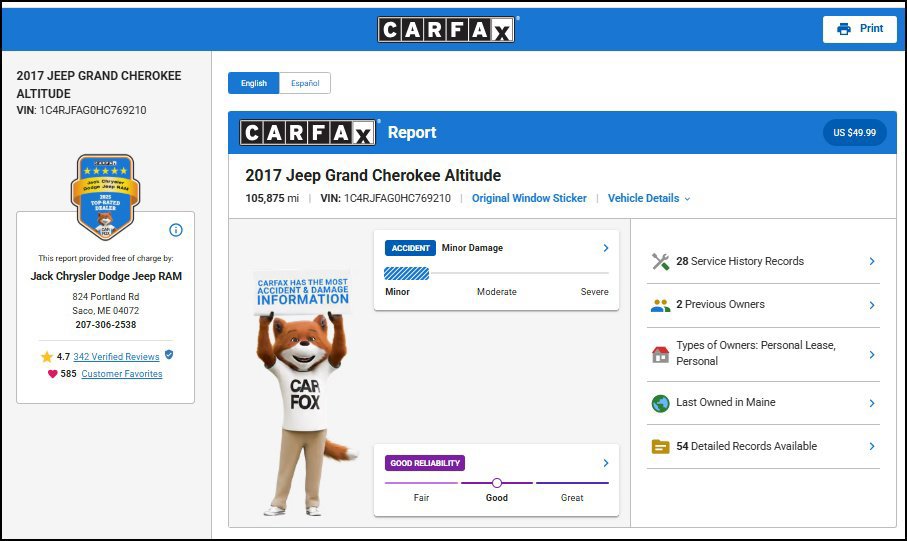
Task: Click the pink heart favorites icon
Action: click(x=52, y=374)
